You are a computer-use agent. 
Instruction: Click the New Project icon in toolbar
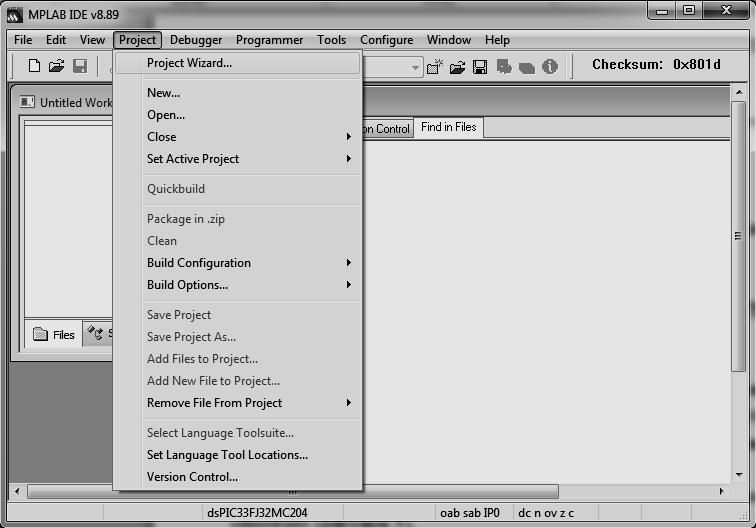(x=434, y=67)
